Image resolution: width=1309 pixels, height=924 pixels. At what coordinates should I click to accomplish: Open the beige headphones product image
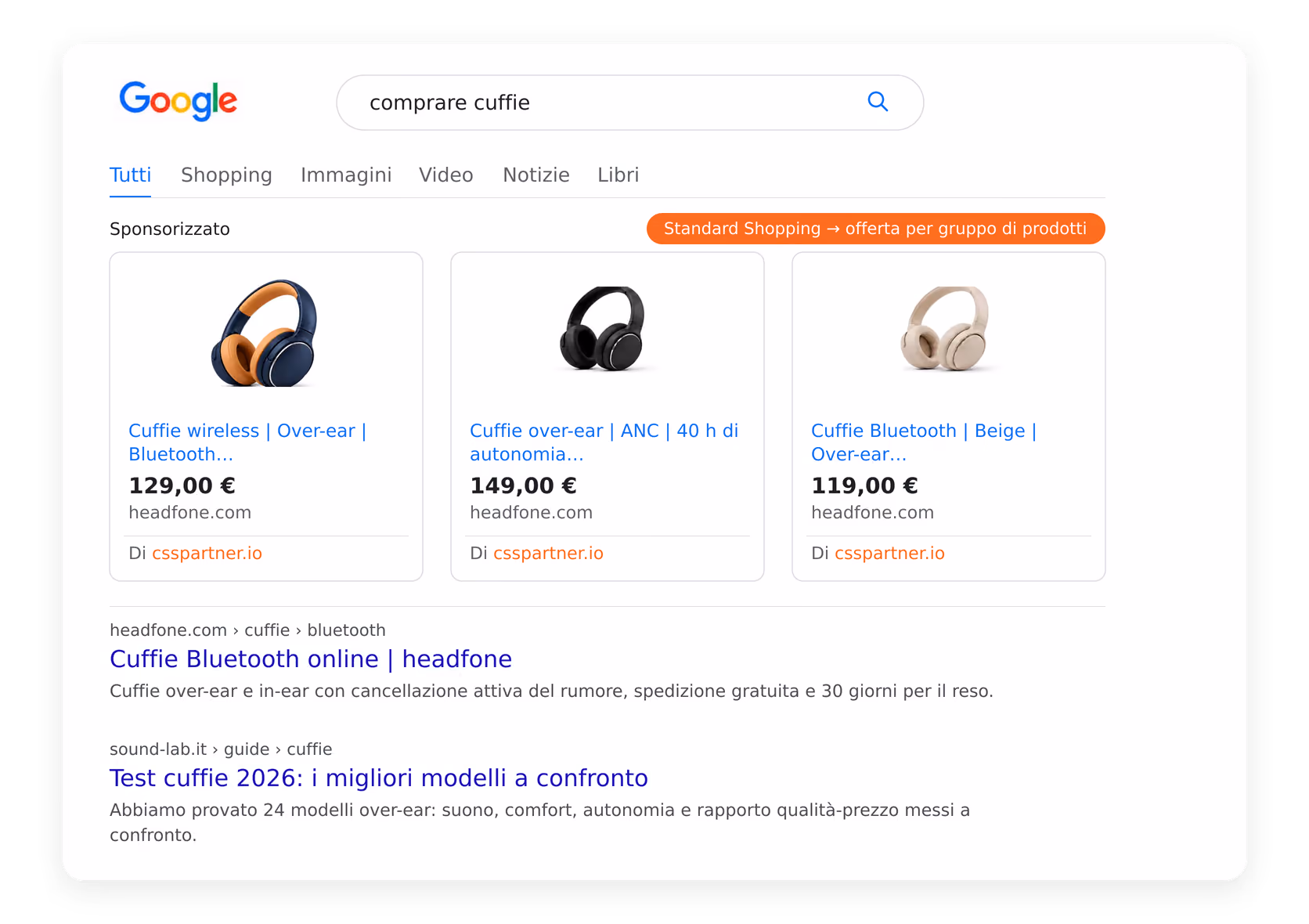[946, 329]
